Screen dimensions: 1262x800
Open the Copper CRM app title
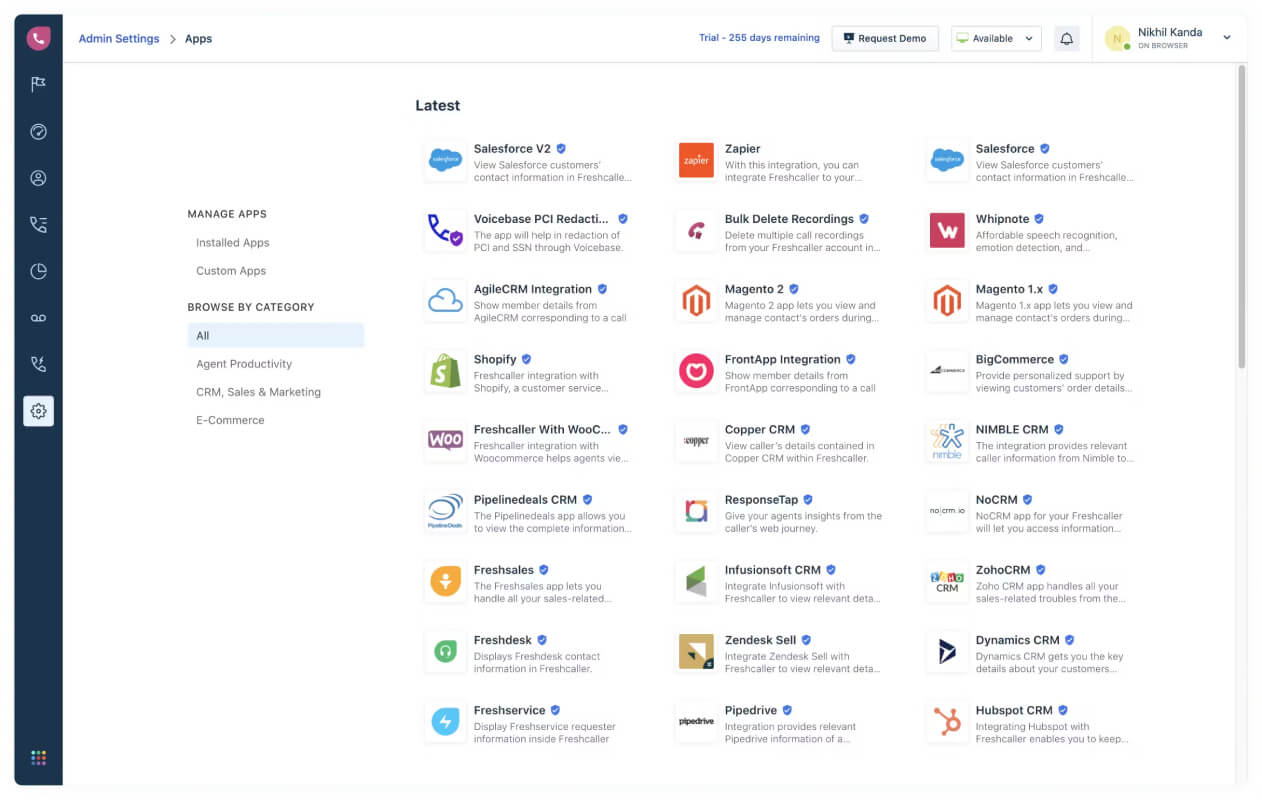point(760,430)
